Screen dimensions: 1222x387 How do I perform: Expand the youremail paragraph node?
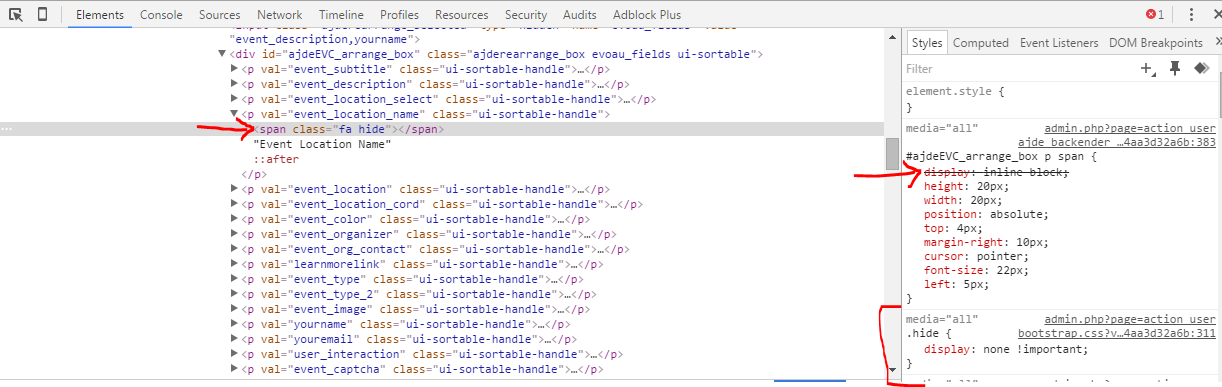tap(235, 339)
